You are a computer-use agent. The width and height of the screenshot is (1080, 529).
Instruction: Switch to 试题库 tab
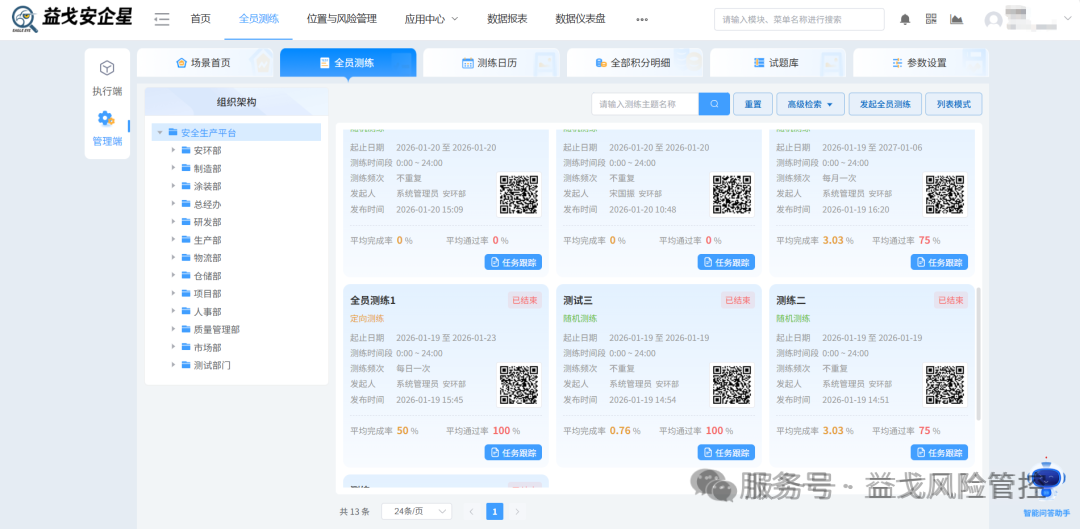pyautogui.click(x=776, y=63)
